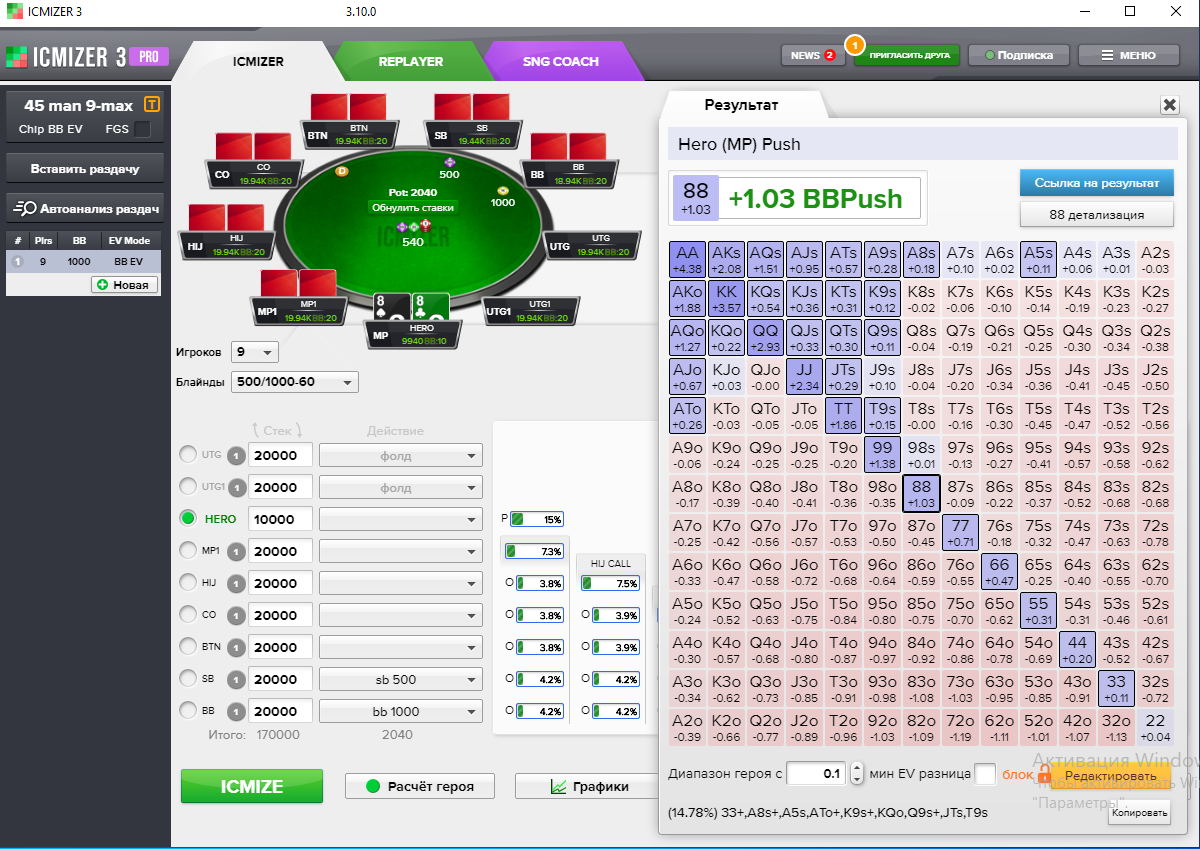Click the big blind chip above 1000
This screenshot has width=1200, height=849.
(x=502, y=190)
